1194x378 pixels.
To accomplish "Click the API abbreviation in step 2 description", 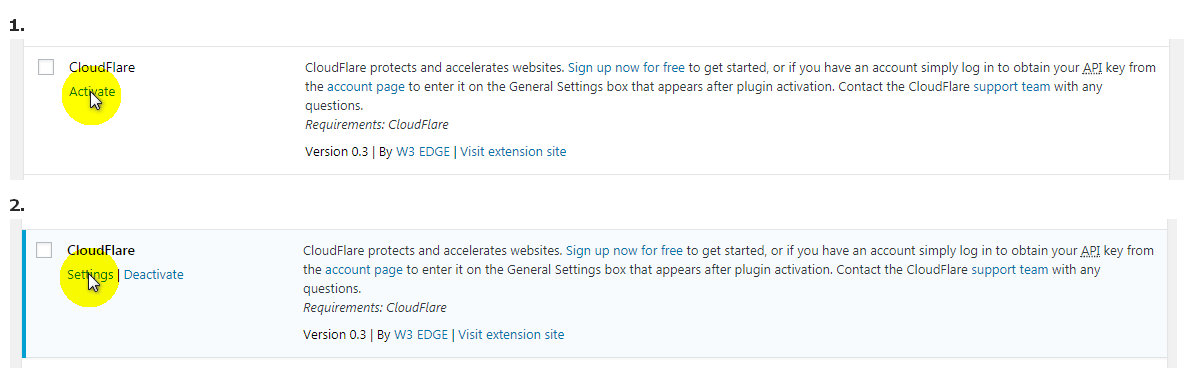I will click(x=1090, y=250).
